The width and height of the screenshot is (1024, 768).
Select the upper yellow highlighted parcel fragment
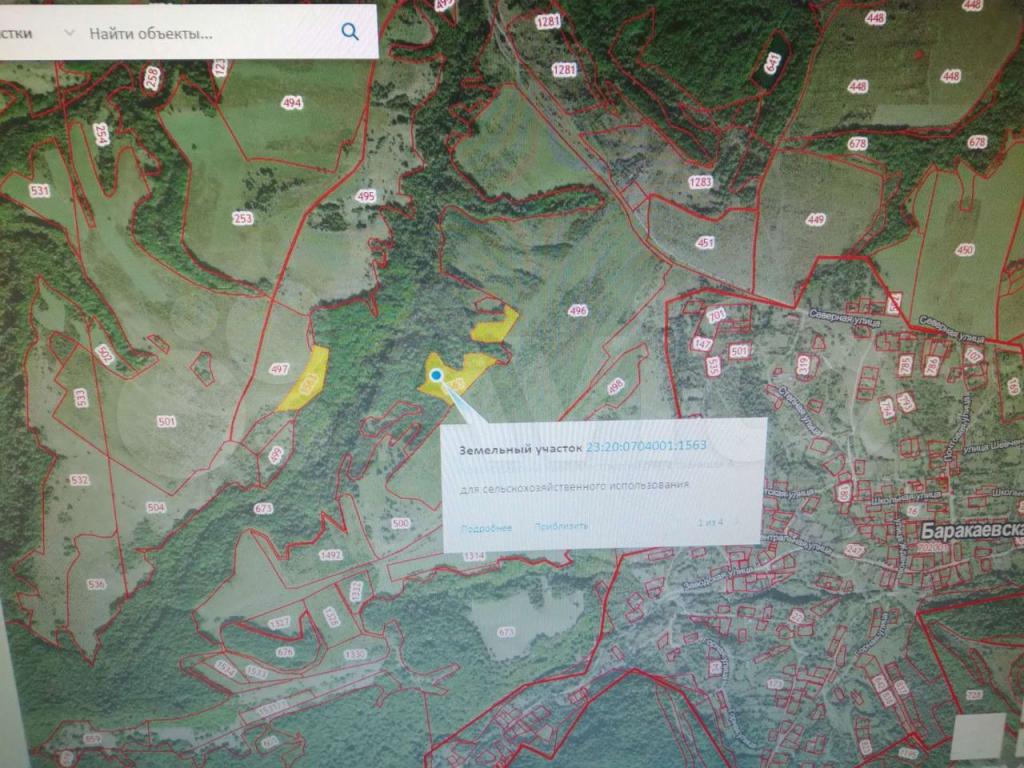495,322
